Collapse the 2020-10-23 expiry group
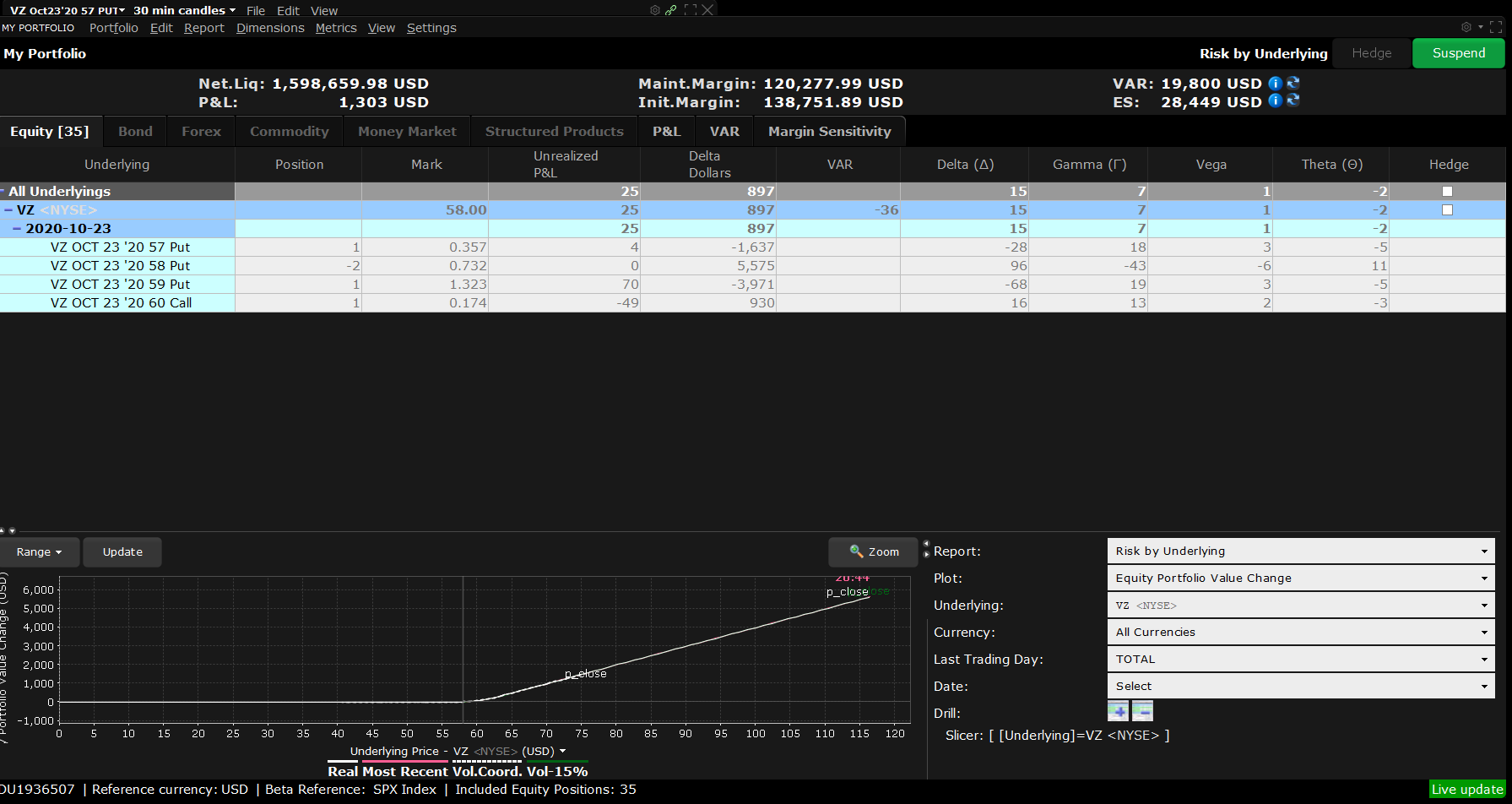This screenshot has height=804, width=1512. [x=17, y=229]
